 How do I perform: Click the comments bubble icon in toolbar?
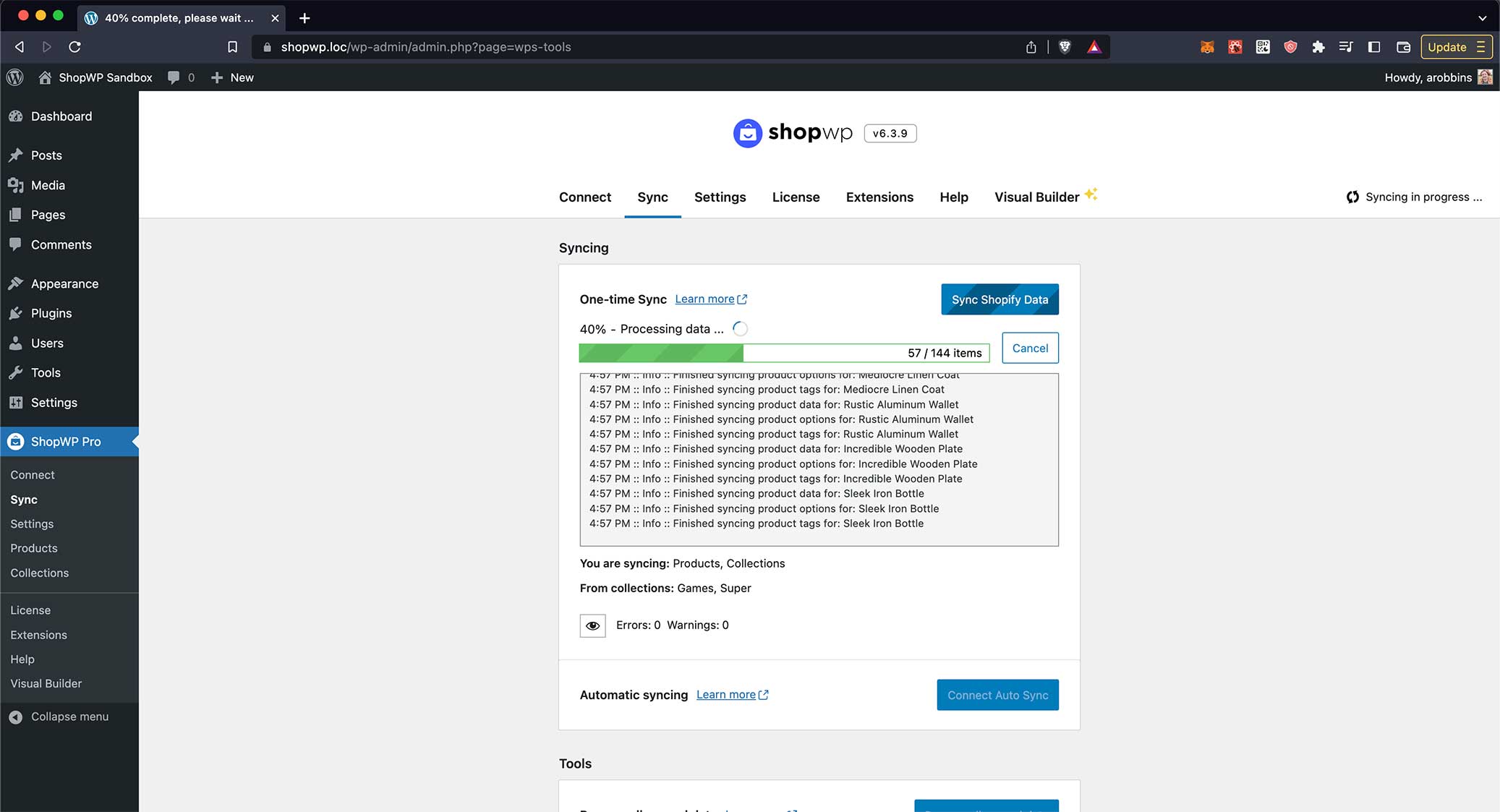pyautogui.click(x=174, y=77)
